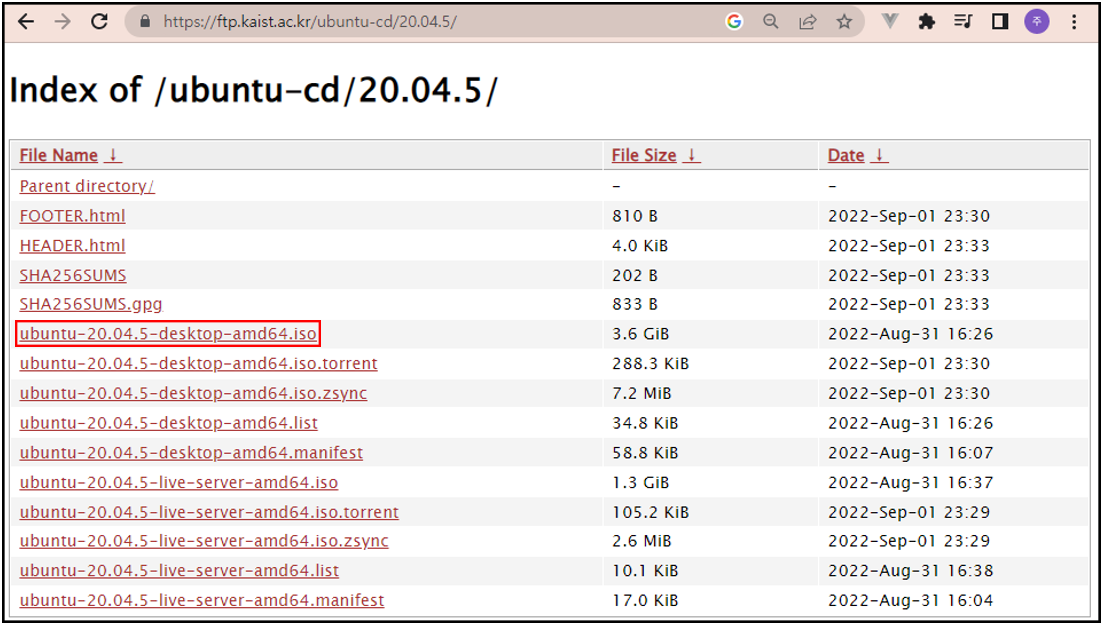Open Google translate icon in address bar
Viewport: 1104px width, 626px height.
click(x=734, y=22)
